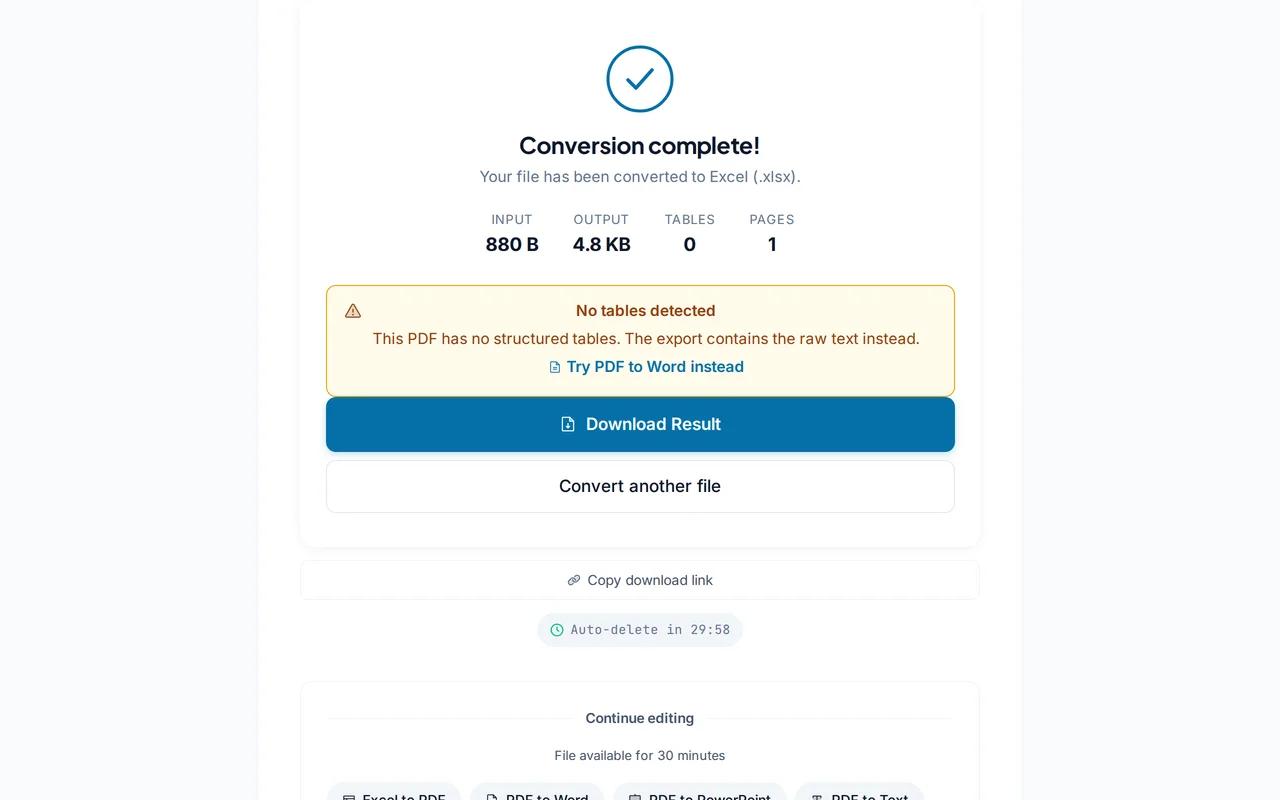The height and width of the screenshot is (800, 1280).
Task: Click the Excel to PDF chip icon
Action: [x=349, y=797]
